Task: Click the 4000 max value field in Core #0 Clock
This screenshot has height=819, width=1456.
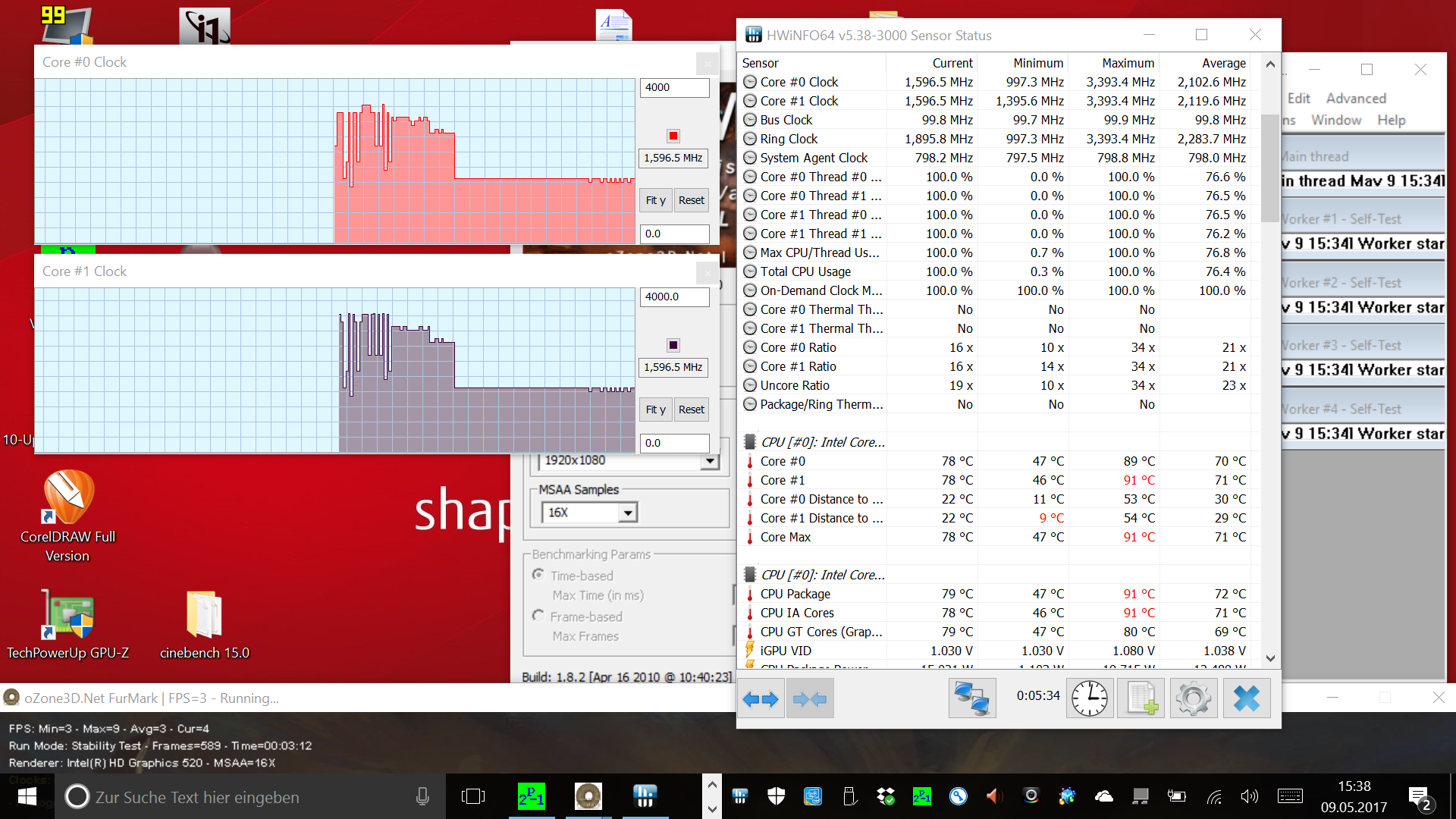Action: point(673,87)
